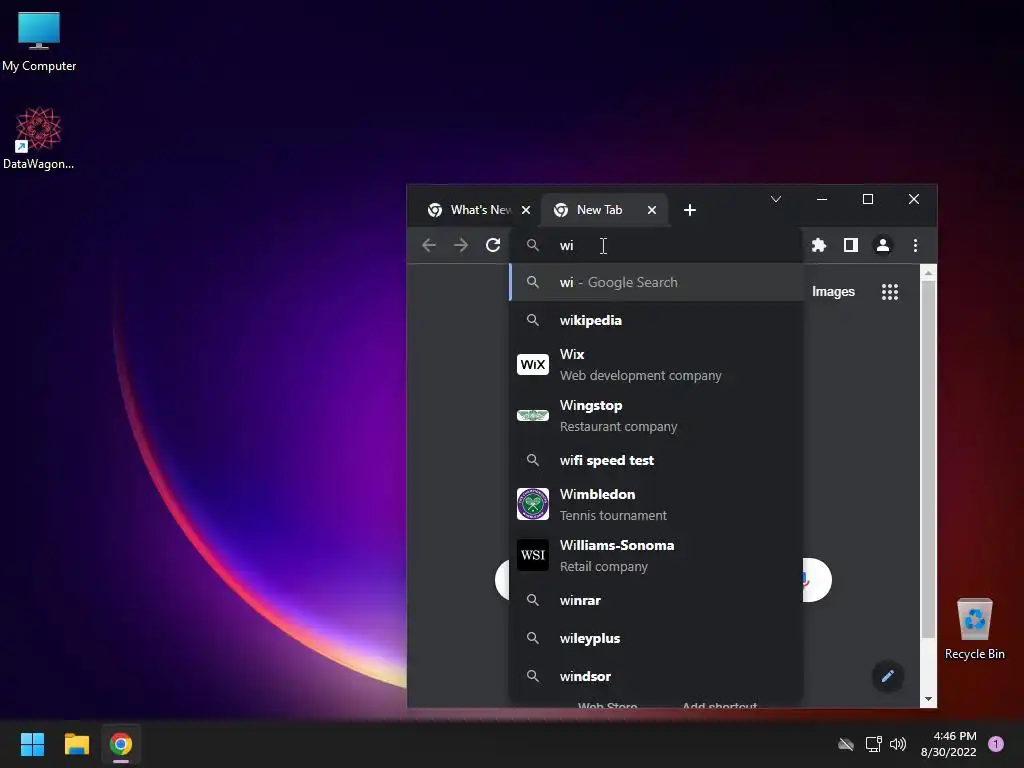This screenshot has height=768, width=1024.
Task: Open the Chrome profile avatar icon
Action: [x=882, y=246]
